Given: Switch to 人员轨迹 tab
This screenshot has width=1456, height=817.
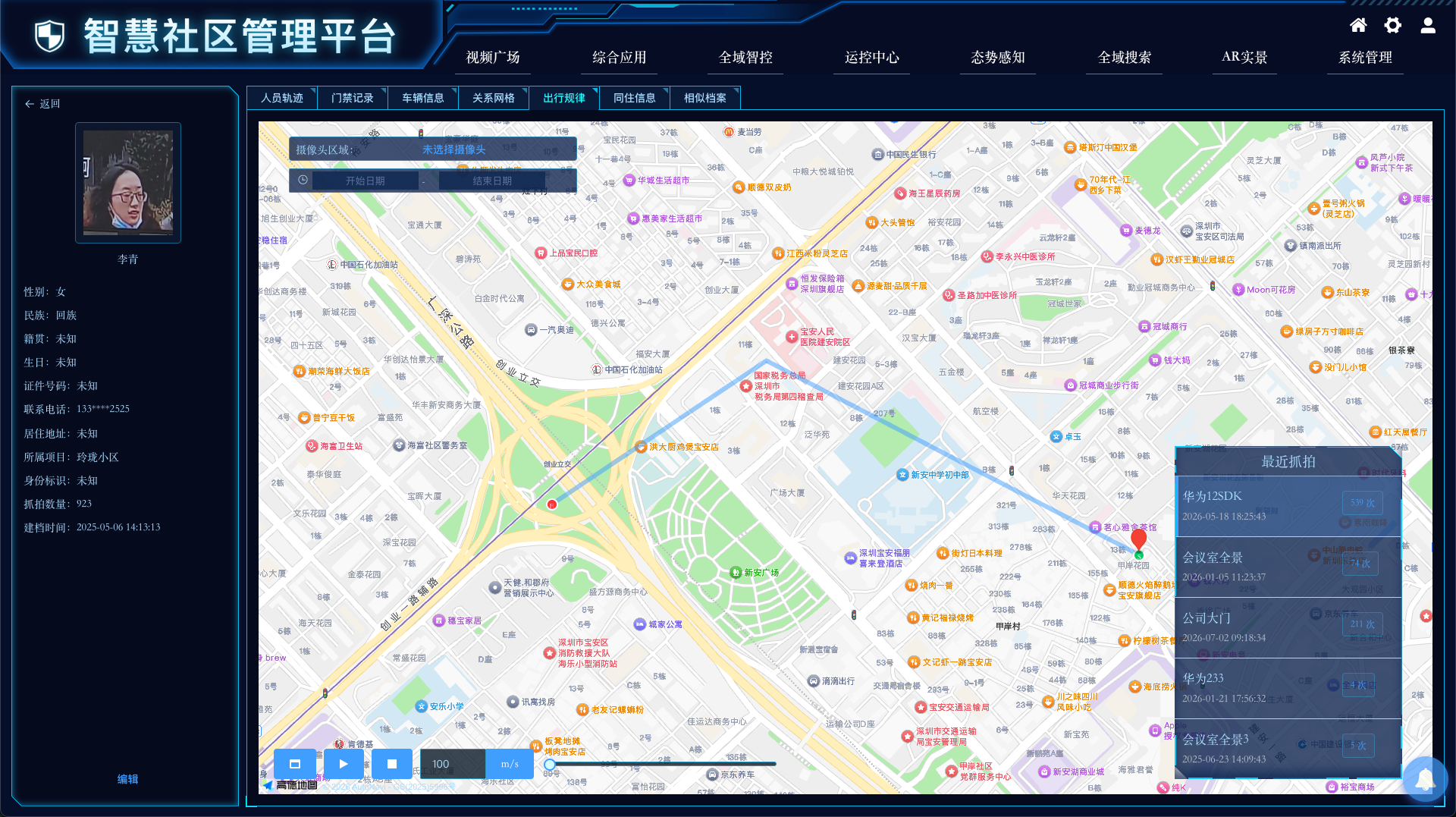Looking at the screenshot, I should [x=282, y=98].
